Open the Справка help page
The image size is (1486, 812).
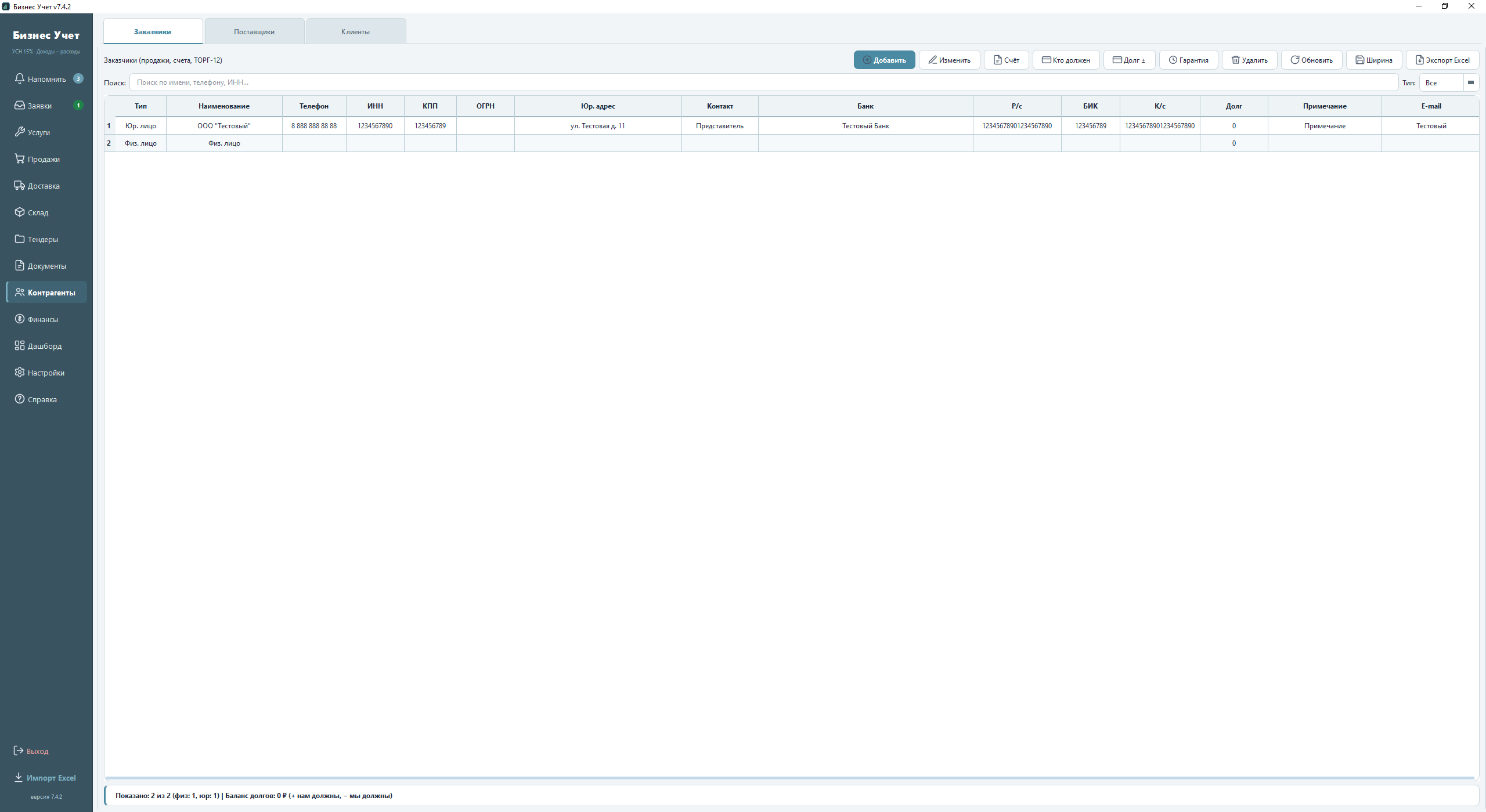tap(46, 399)
